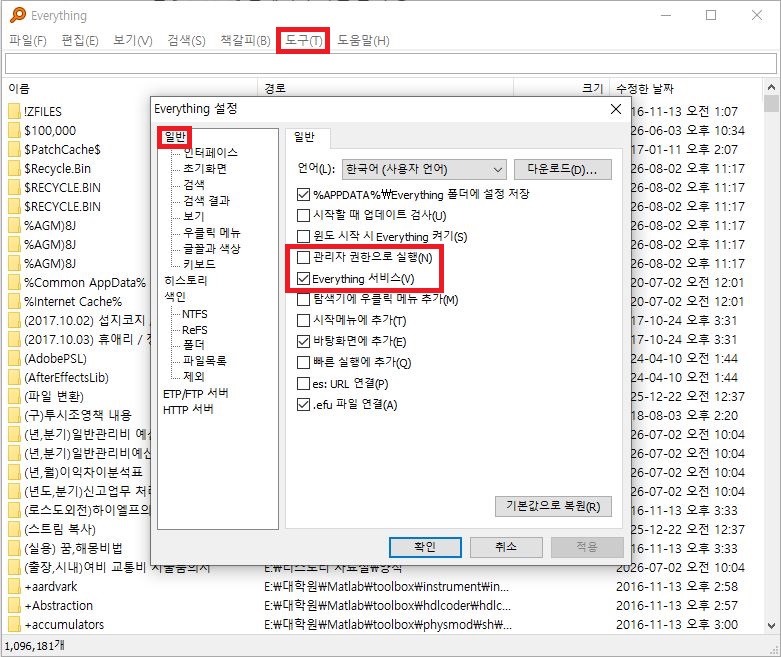Select 파일목록 in settings tree

[205, 360]
